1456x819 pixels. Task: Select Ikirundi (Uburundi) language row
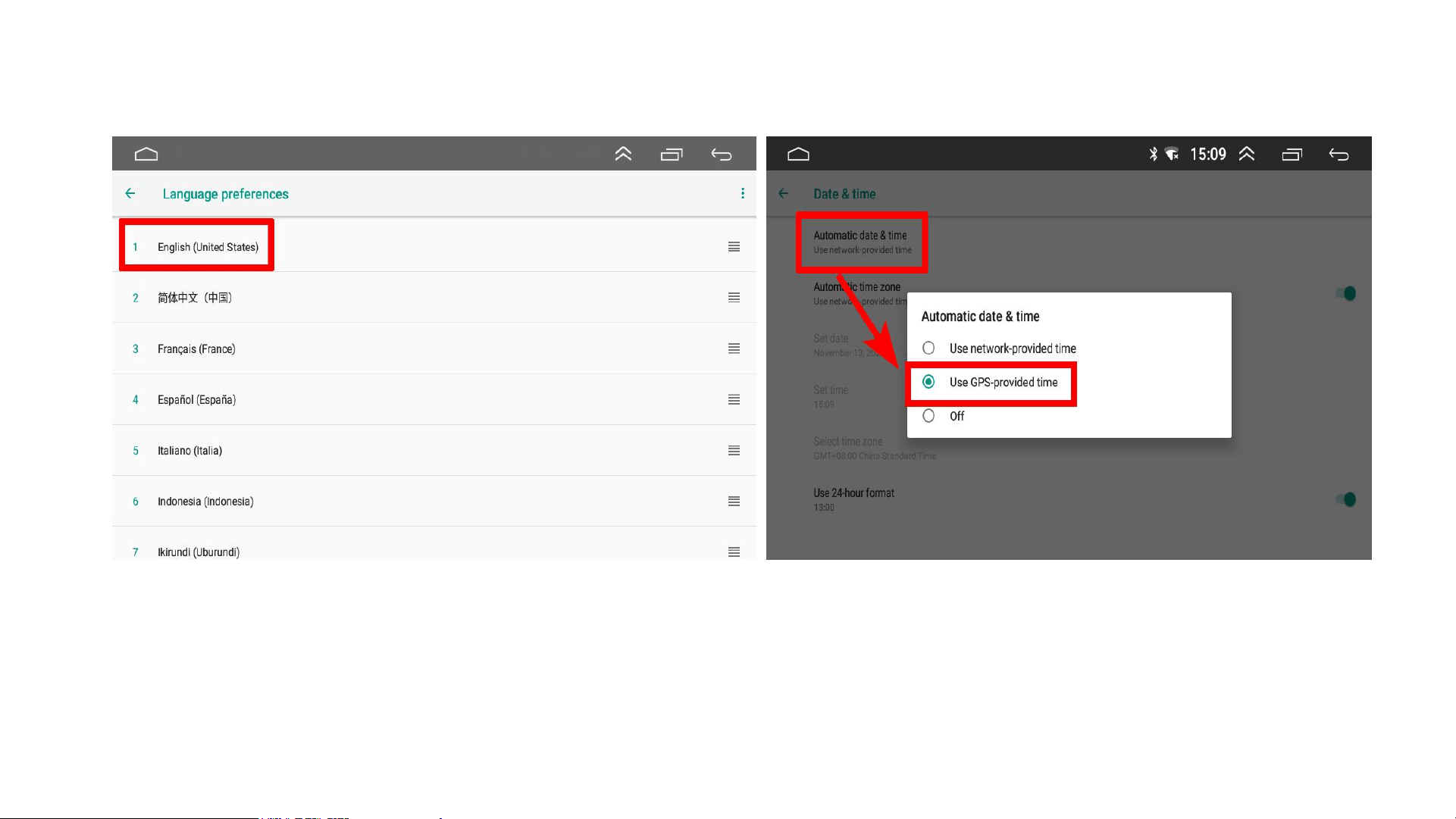[434, 544]
